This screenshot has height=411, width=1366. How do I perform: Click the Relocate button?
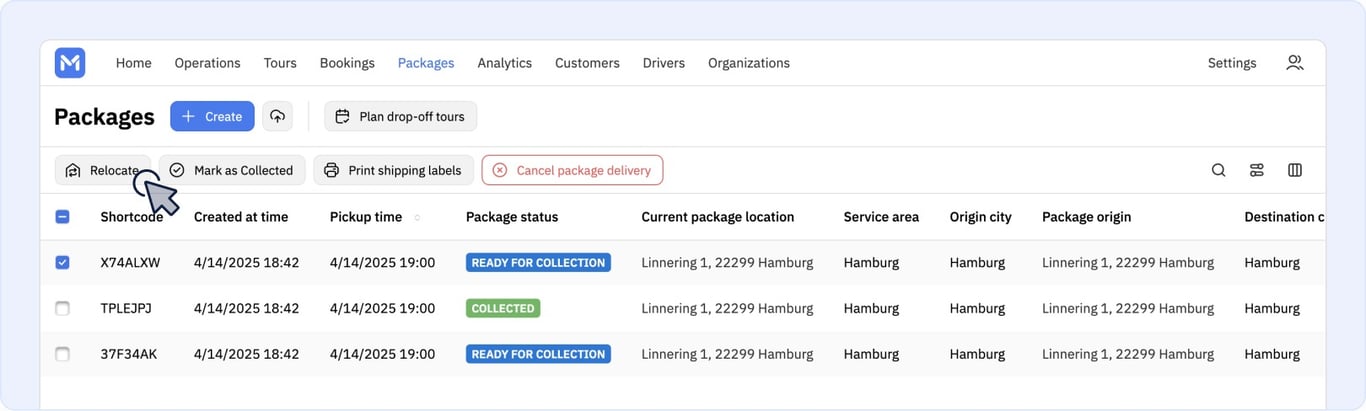(x=103, y=170)
